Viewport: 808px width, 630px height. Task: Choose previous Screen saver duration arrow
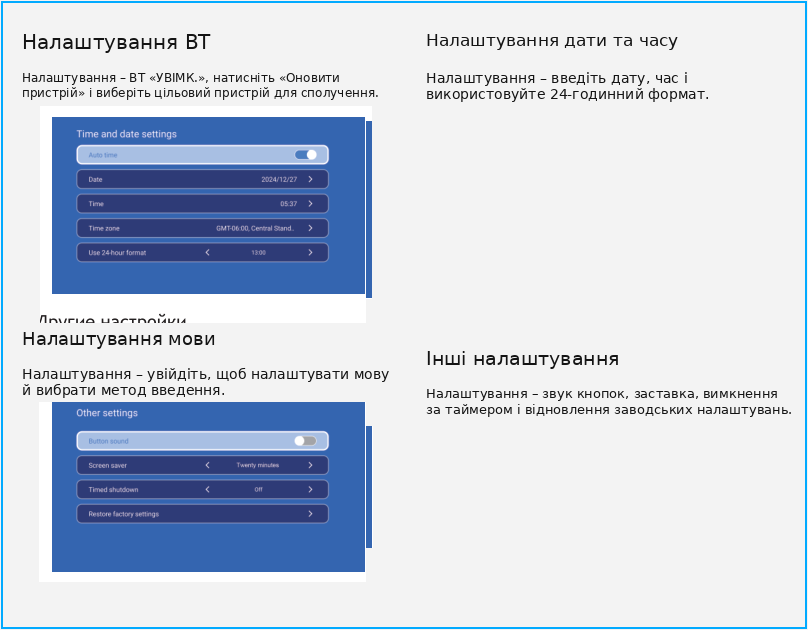click(x=208, y=465)
